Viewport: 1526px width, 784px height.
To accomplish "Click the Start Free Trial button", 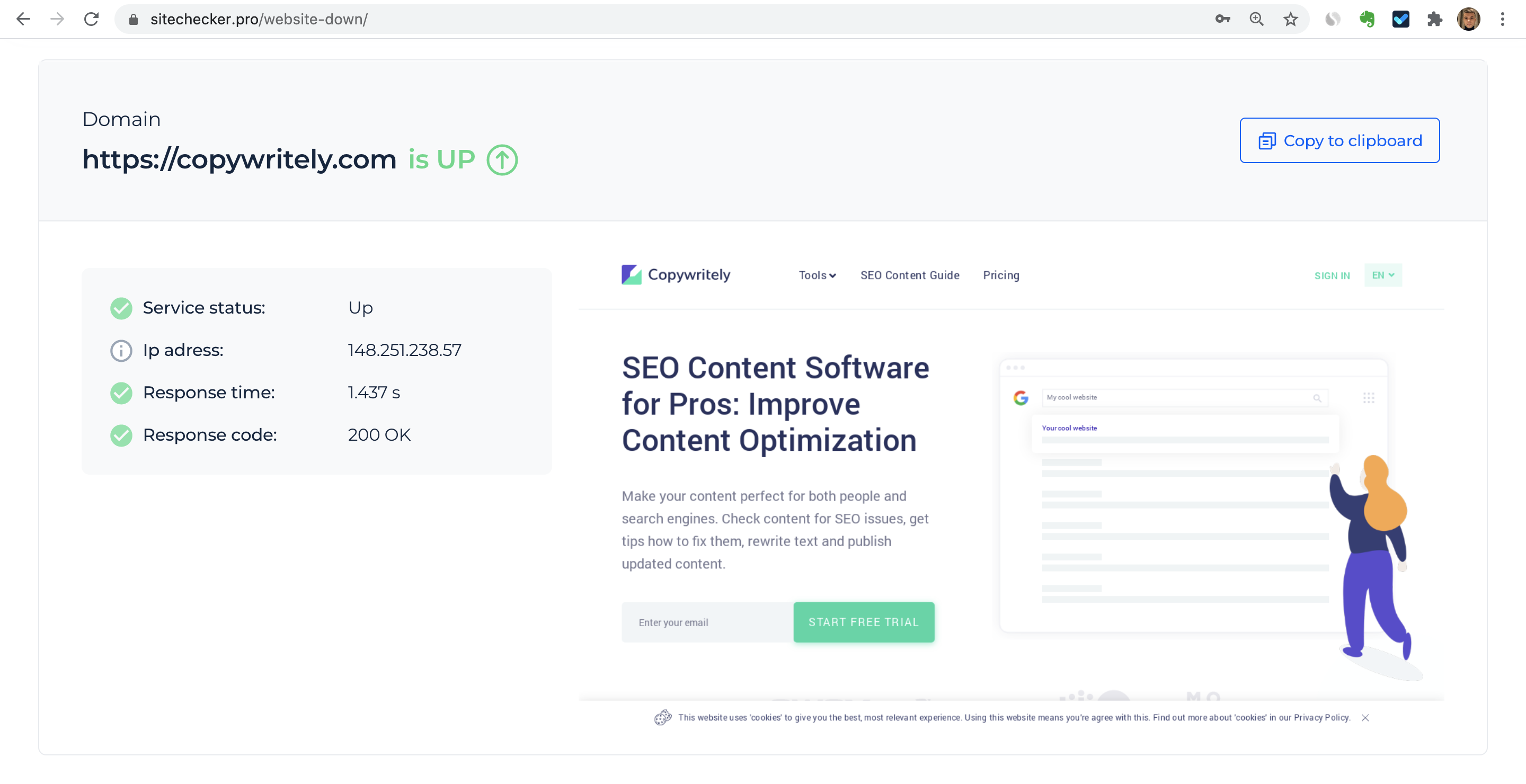I will click(864, 622).
